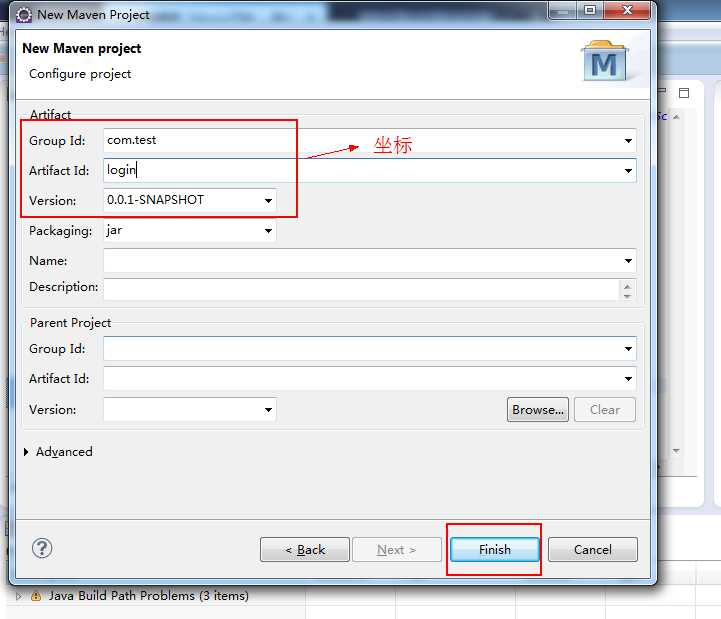Minimize the New Maven Project dialog
The height and width of the screenshot is (619, 721).
click(562, 10)
